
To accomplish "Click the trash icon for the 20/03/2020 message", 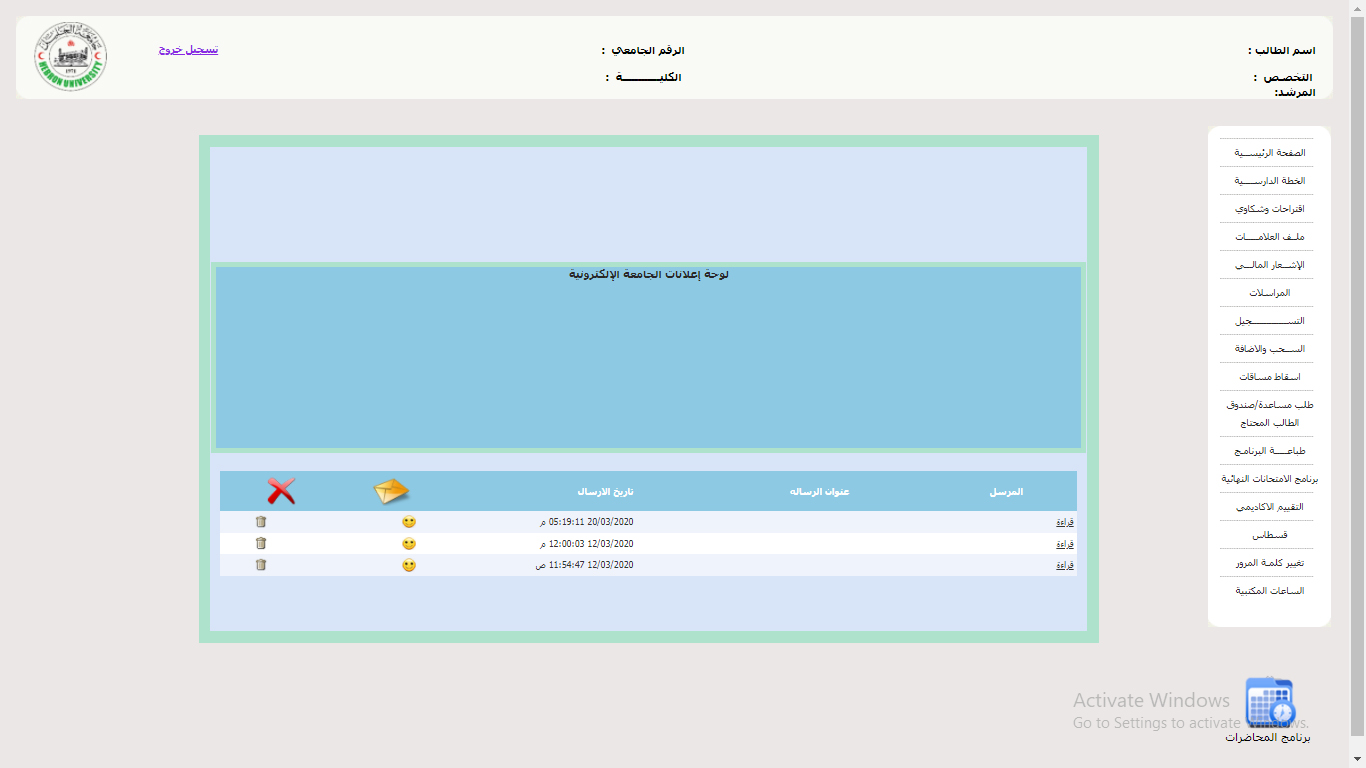I will point(261,521).
